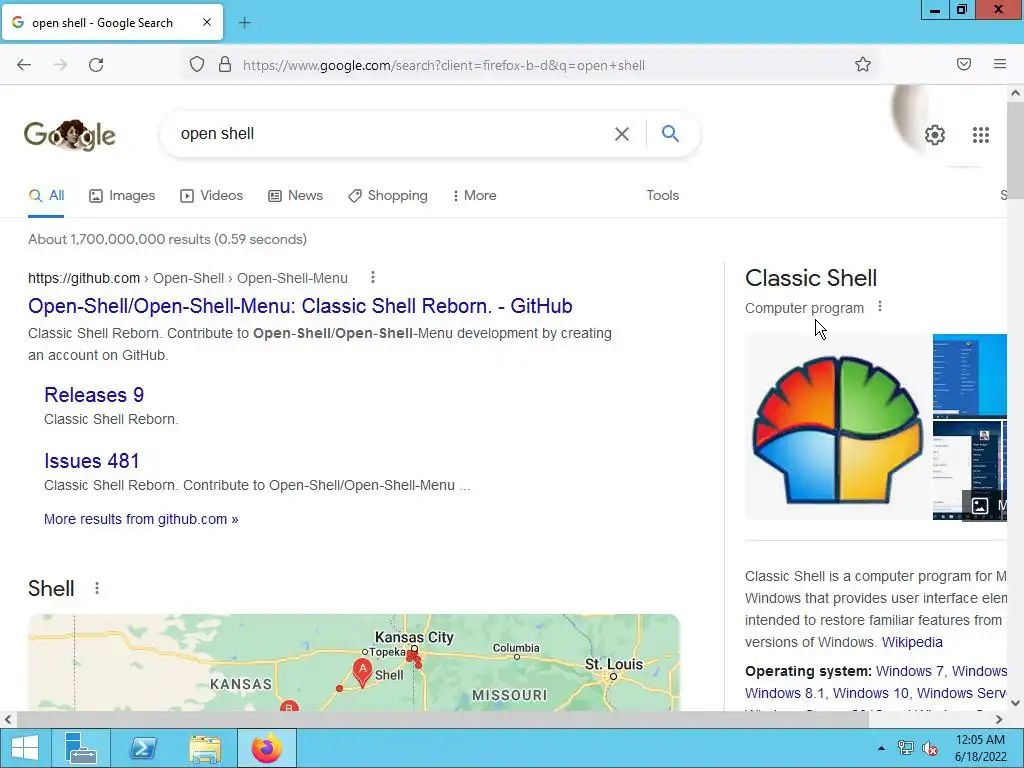This screenshot has height=768, width=1024.
Task: Click the Classic Shell panel title
Action: pos(810,278)
